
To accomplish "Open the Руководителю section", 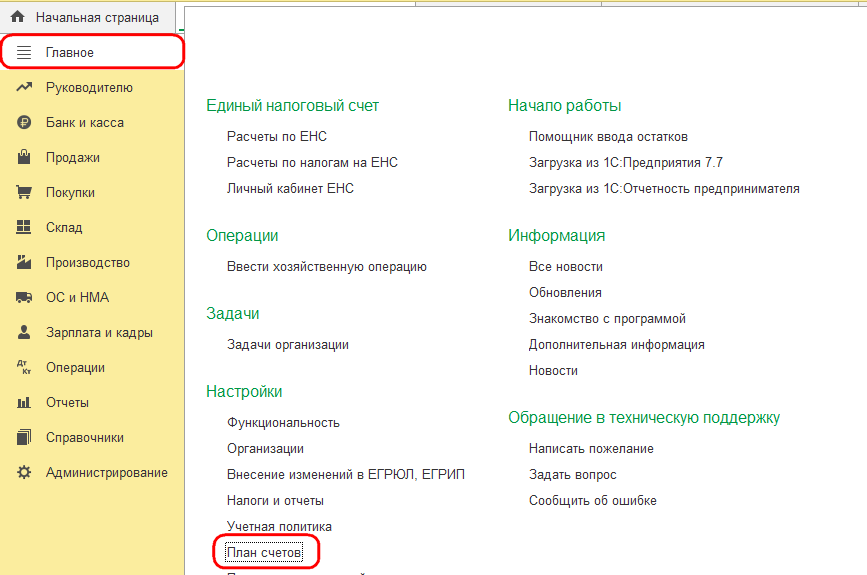I will [89, 87].
